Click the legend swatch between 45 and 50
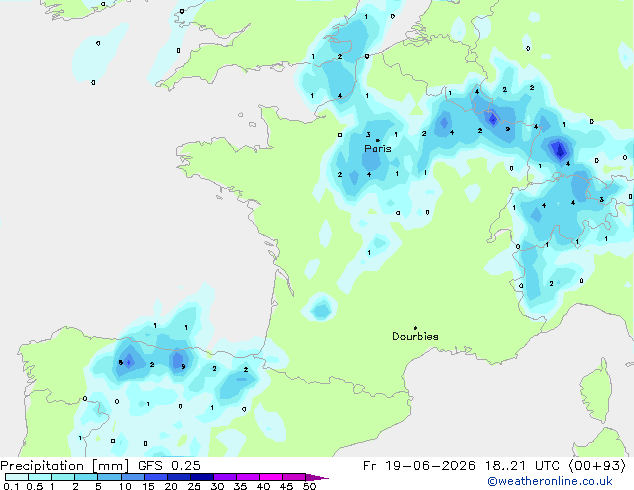Image resolution: width=634 pixels, height=490 pixels. [294, 477]
